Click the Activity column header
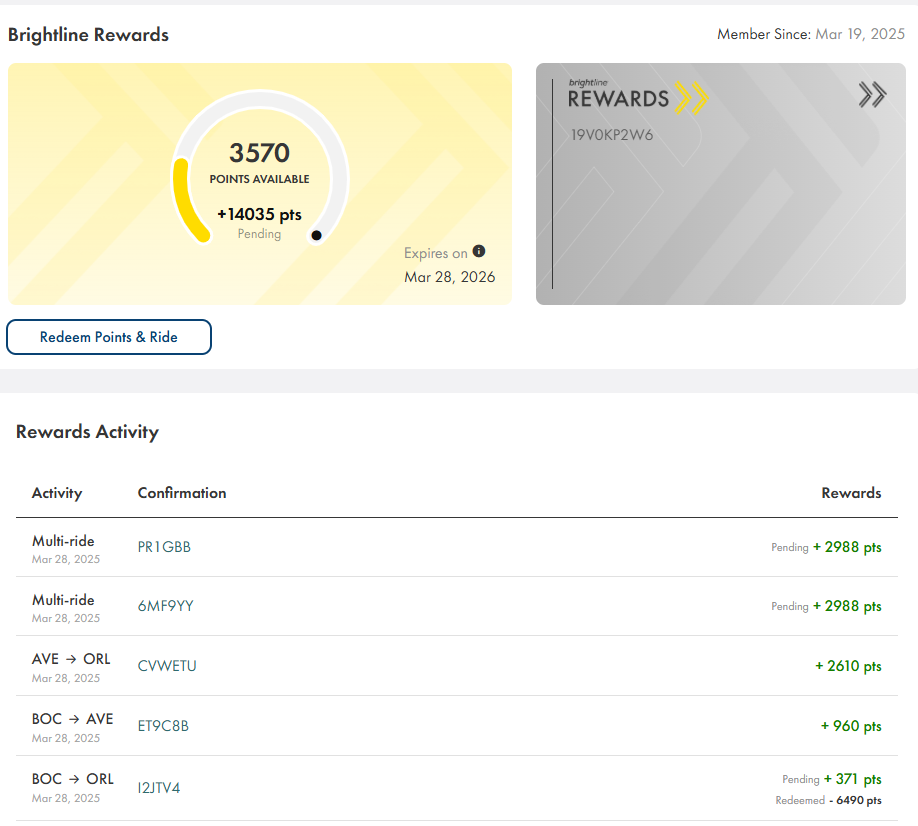918x826 pixels. point(57,493)
